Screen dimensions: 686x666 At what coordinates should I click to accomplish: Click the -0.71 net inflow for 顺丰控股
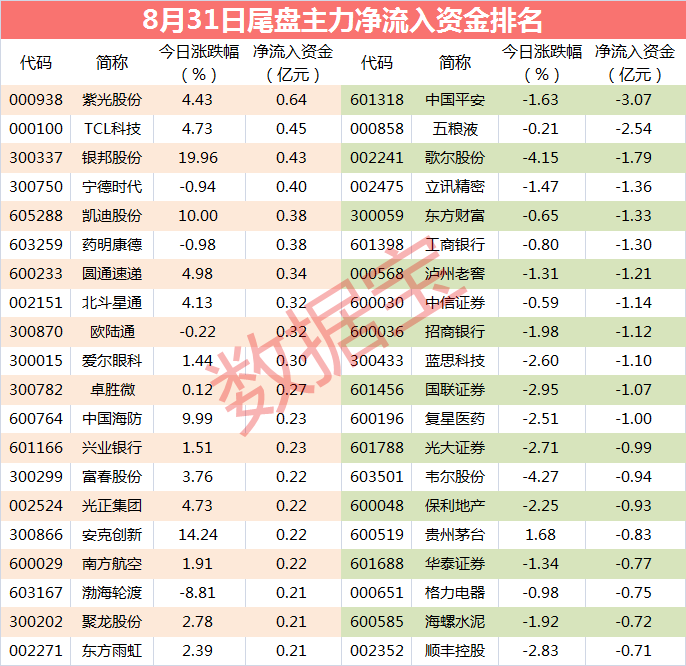point(634,651)
